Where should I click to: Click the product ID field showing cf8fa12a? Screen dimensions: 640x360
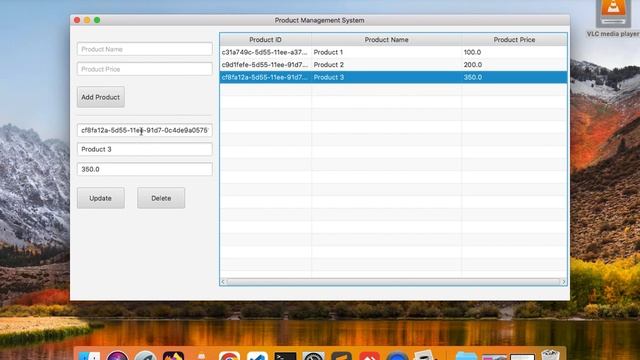tap(144, 130)
